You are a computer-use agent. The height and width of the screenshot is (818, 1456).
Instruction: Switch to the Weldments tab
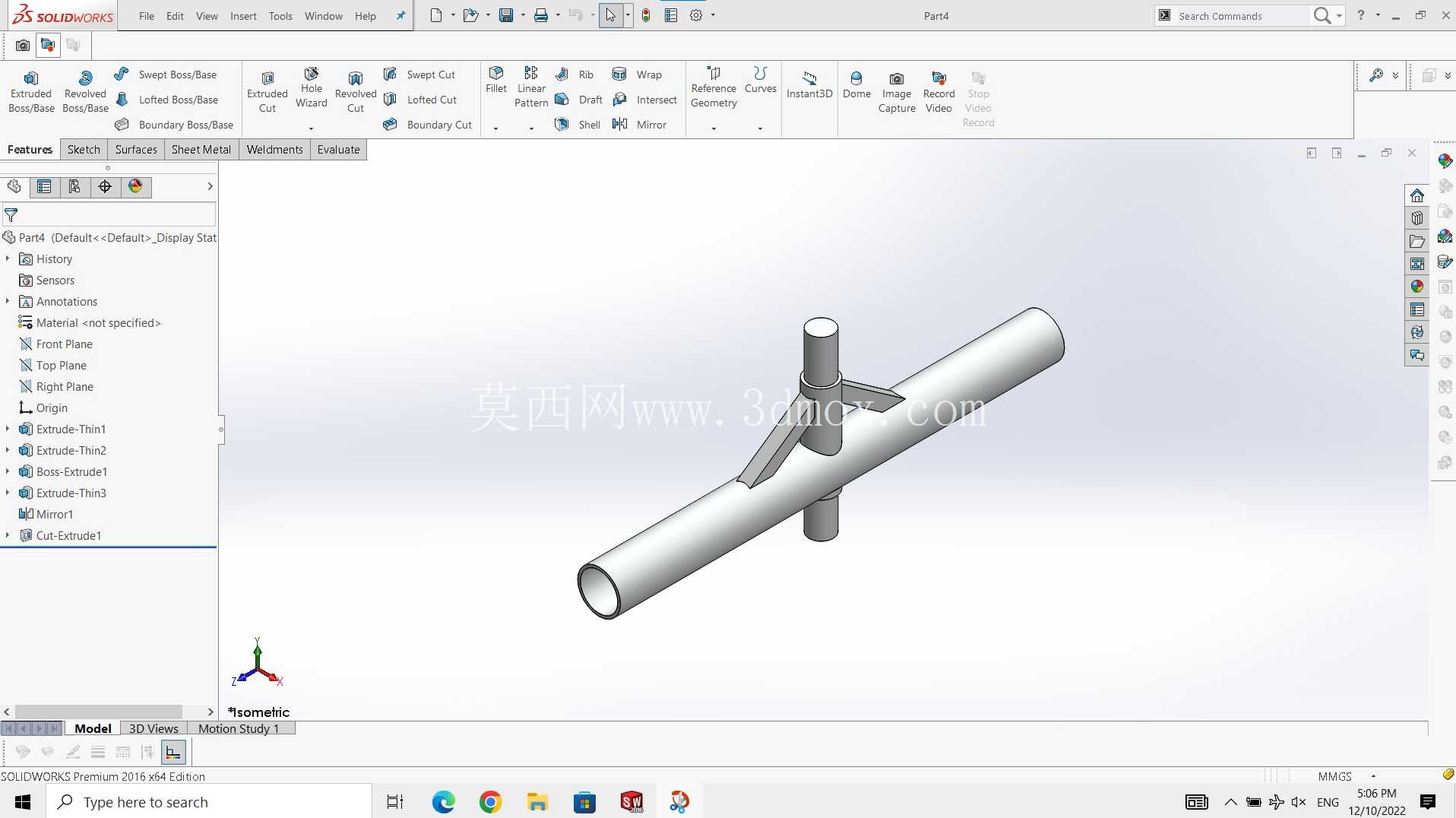(x=274, y=150)
